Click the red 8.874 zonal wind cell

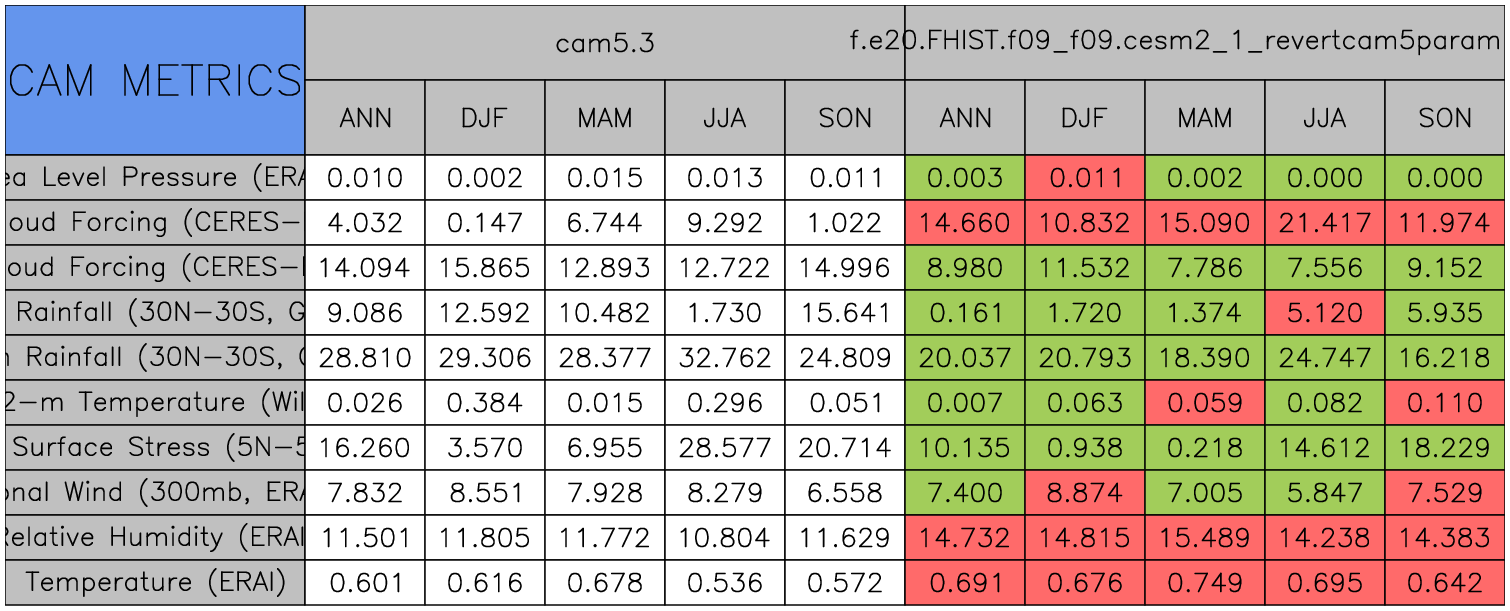(1084, 492)
